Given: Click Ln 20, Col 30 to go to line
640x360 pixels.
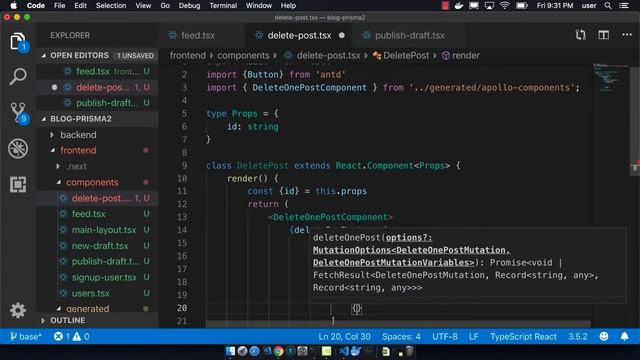Looking at the screenshot, I should pyautogui.click(x=344, y=336).
